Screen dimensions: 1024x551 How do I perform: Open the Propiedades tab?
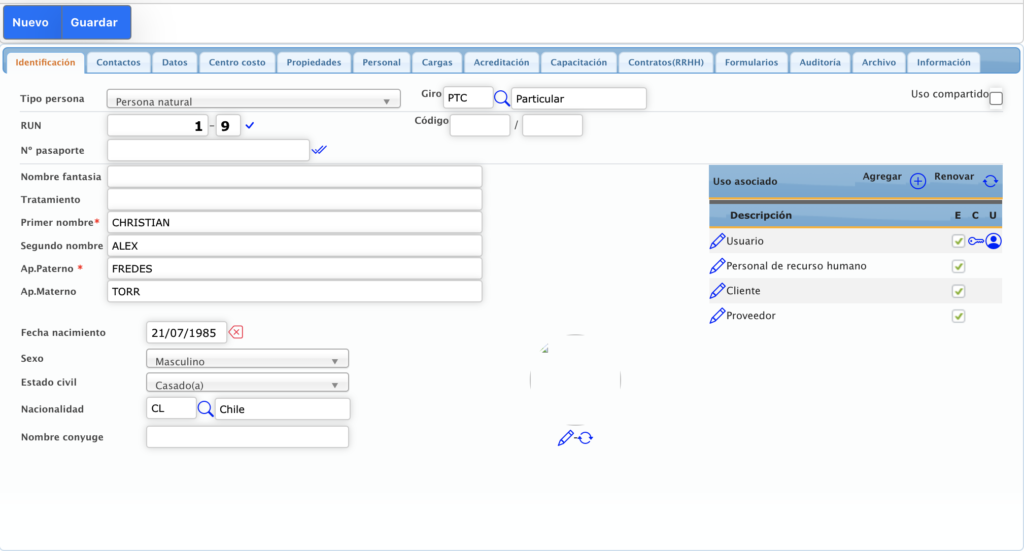[313, 63]
